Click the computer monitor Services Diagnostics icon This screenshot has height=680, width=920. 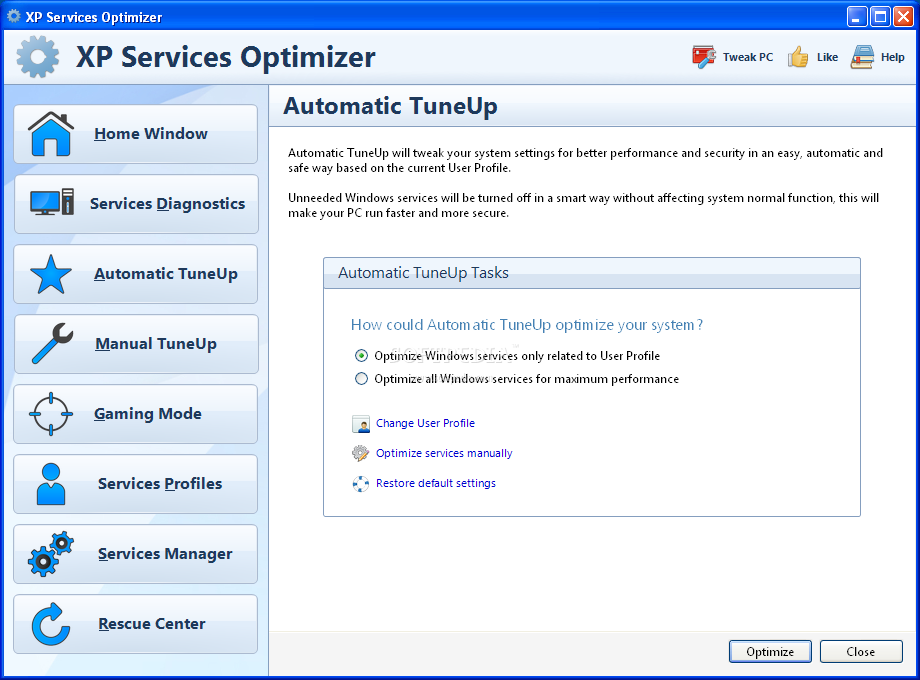coord(52,202)
